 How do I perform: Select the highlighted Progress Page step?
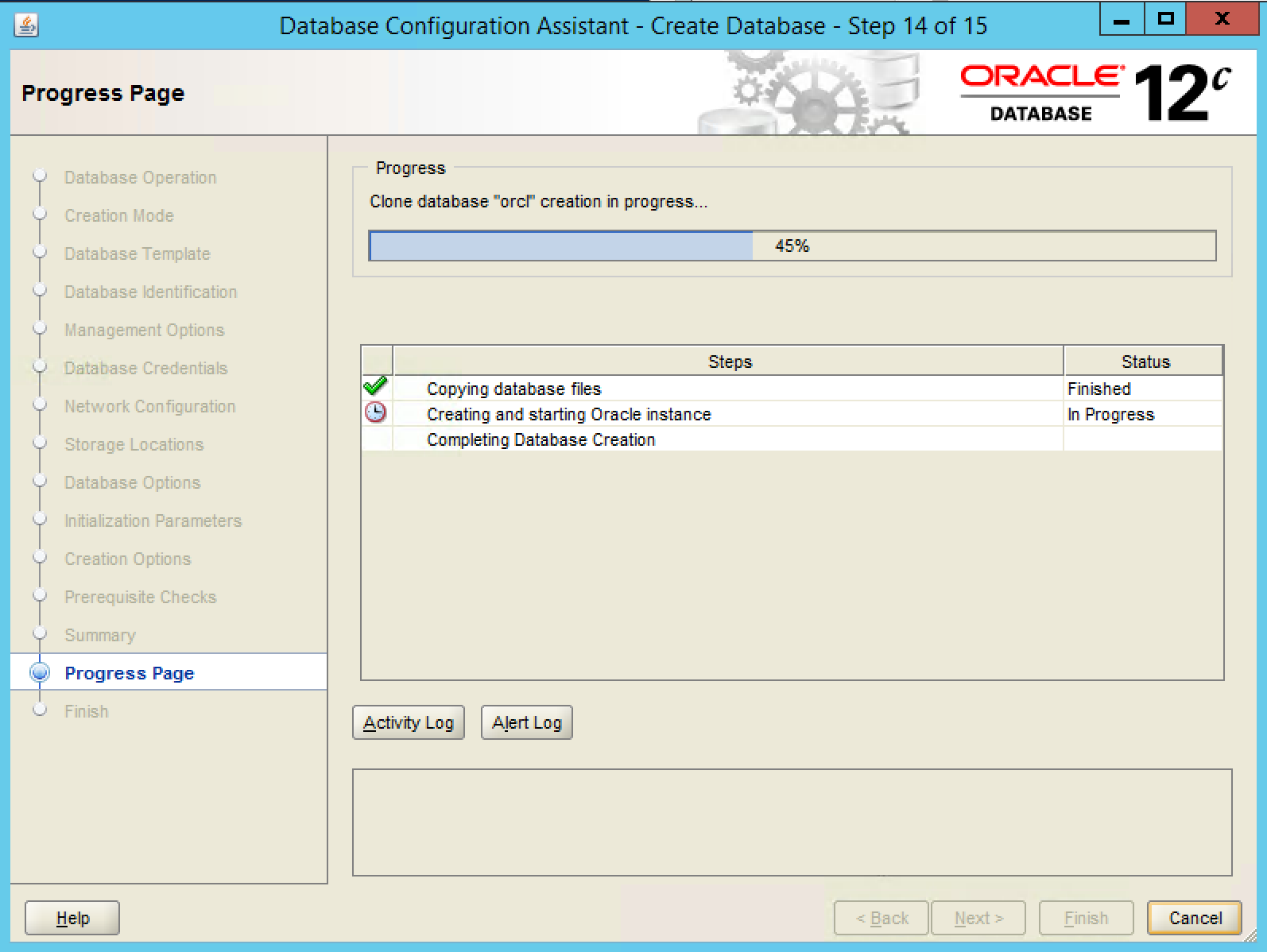(x=169, y=672)
